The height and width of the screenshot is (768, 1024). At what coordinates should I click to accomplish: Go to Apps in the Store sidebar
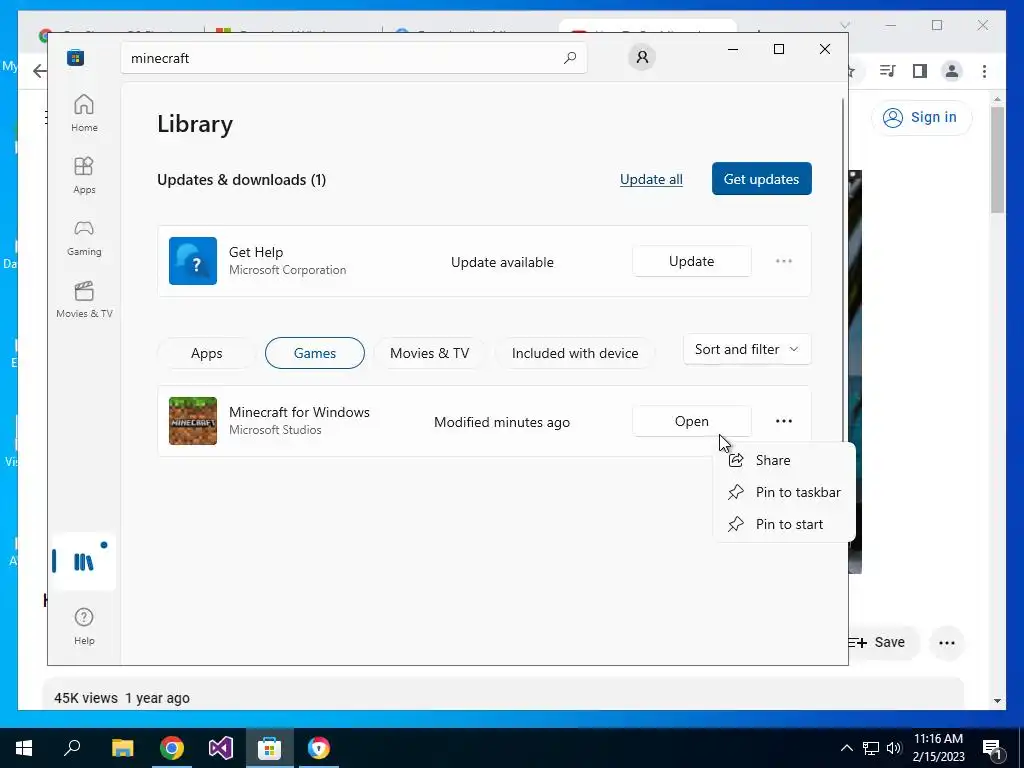click(x=84, y=175)
